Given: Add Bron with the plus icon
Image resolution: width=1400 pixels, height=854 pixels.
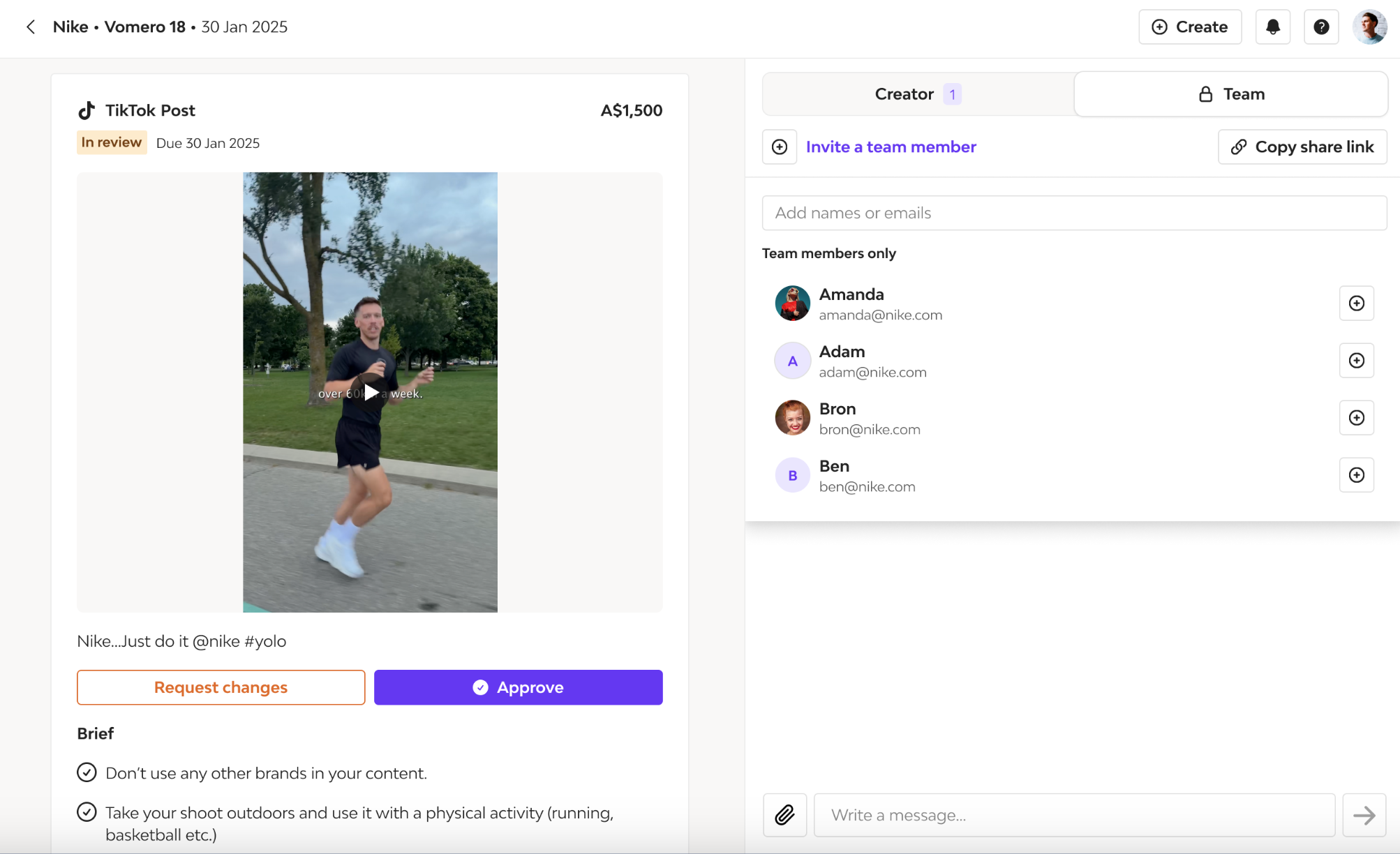Looking at the screenshot, I should click(x=1356, y=418).
